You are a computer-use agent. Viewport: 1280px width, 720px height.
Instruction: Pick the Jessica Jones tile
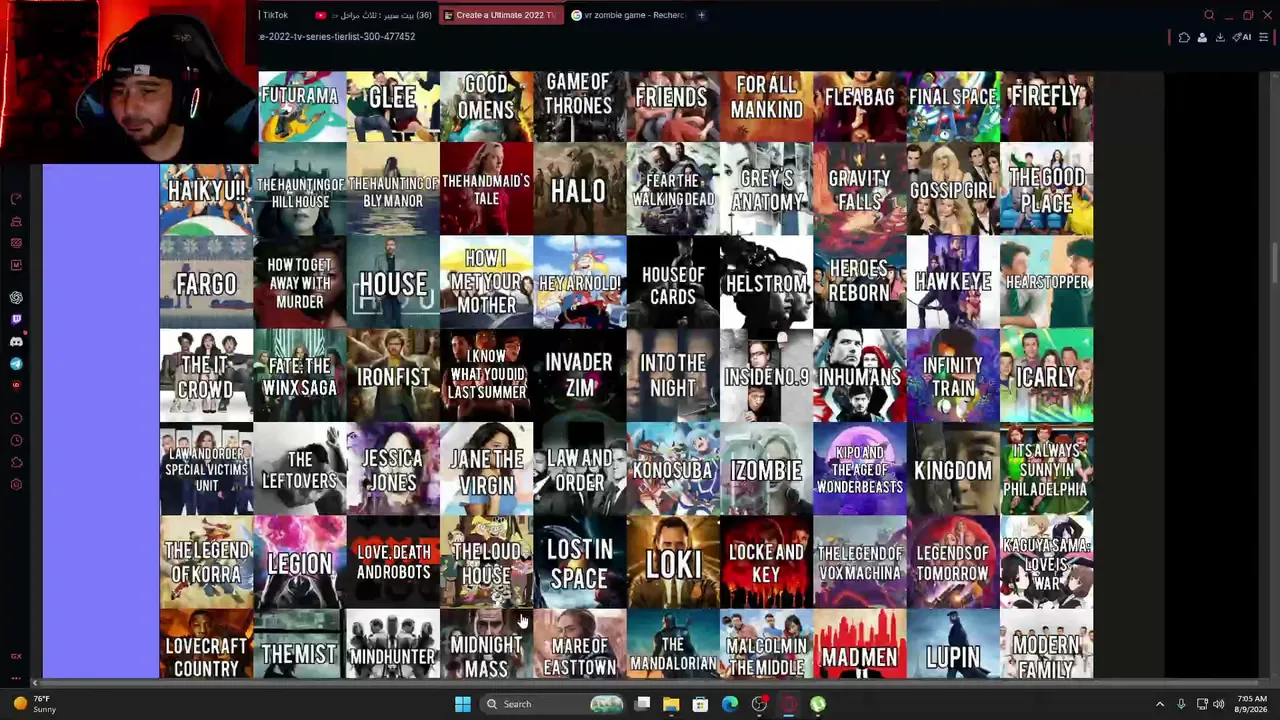coord(393,469)
